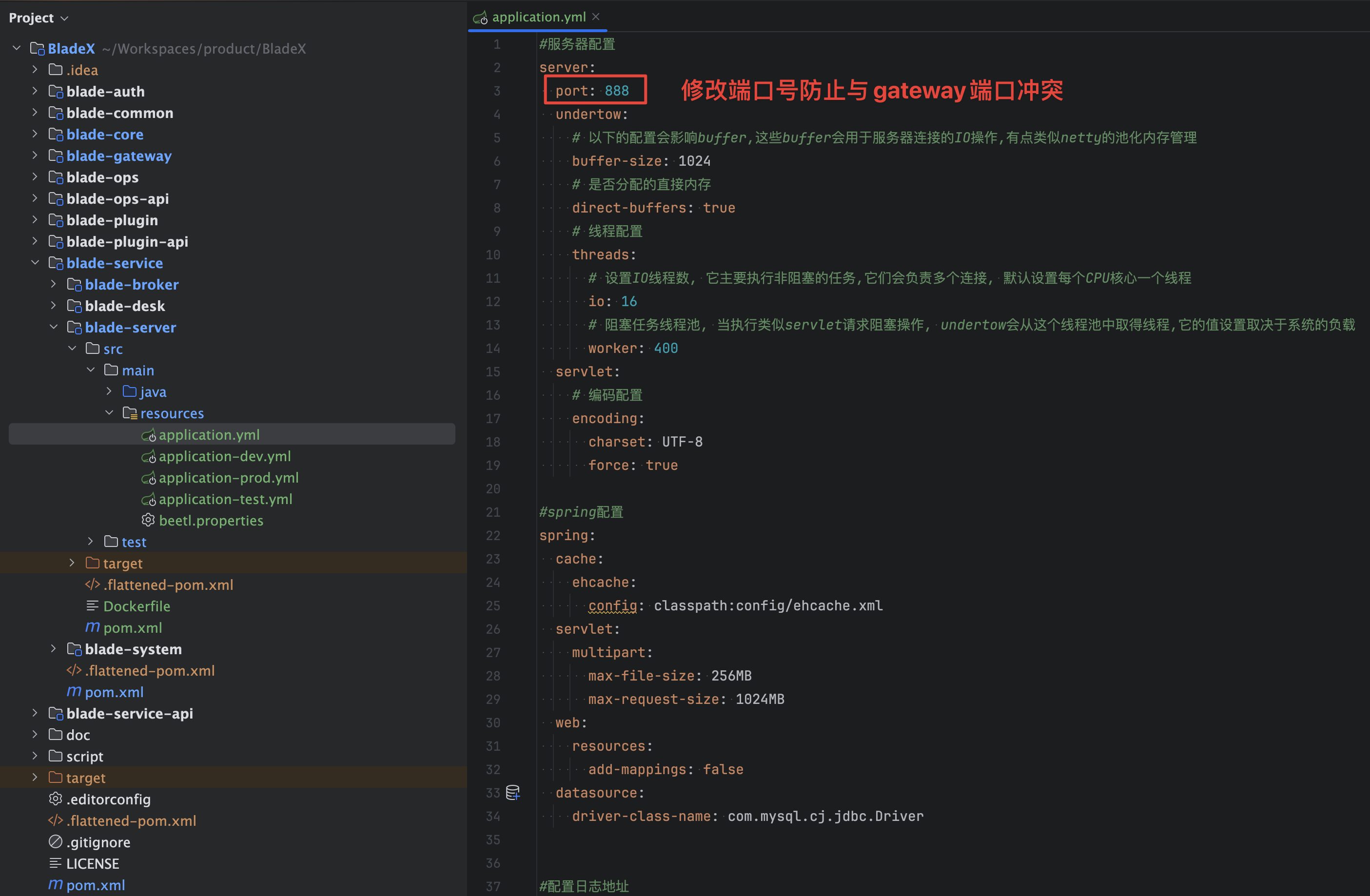This screenshot has width=1370, height=896.
Task: Click the beetl.properties gear icon
Action: [148, 520]
